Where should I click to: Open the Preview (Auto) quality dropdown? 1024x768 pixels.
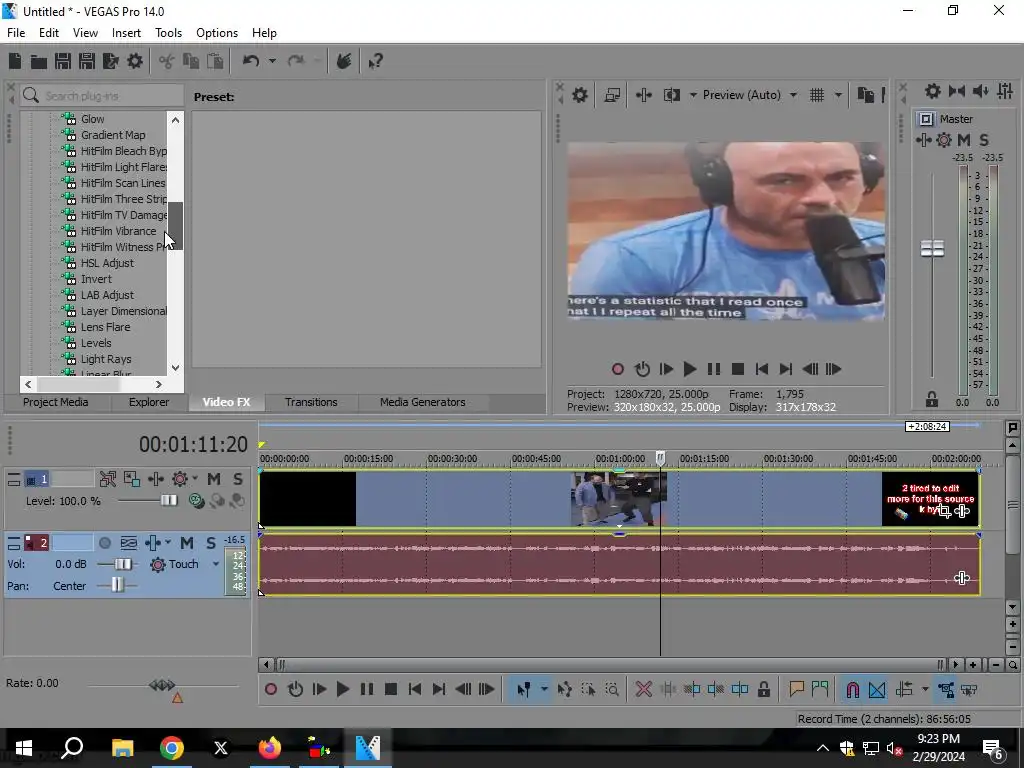pyautogui.click(x=793, y=95)
